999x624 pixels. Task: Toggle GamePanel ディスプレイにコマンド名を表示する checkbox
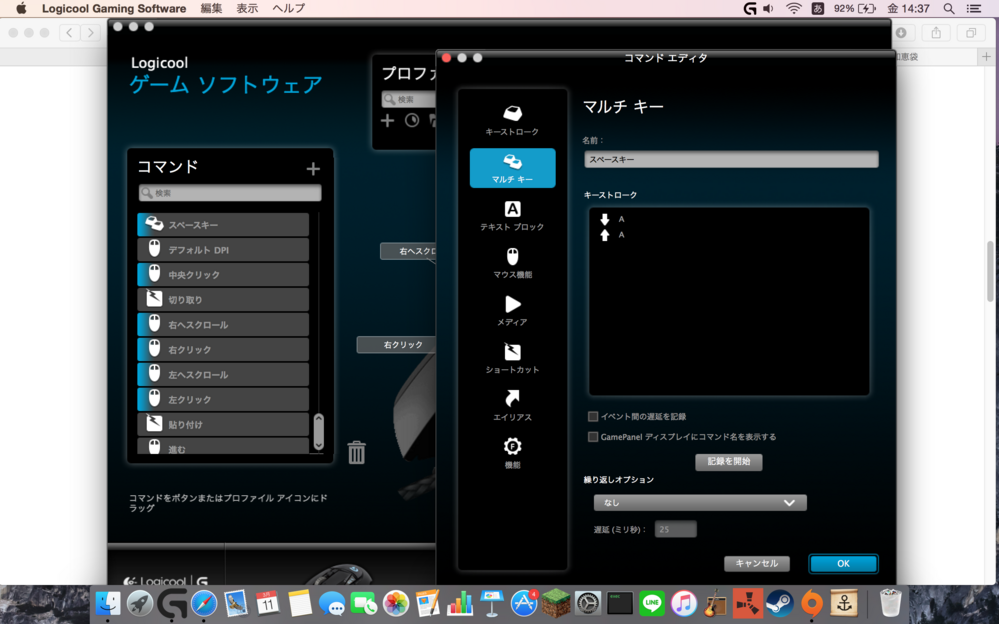pos(593,437)
